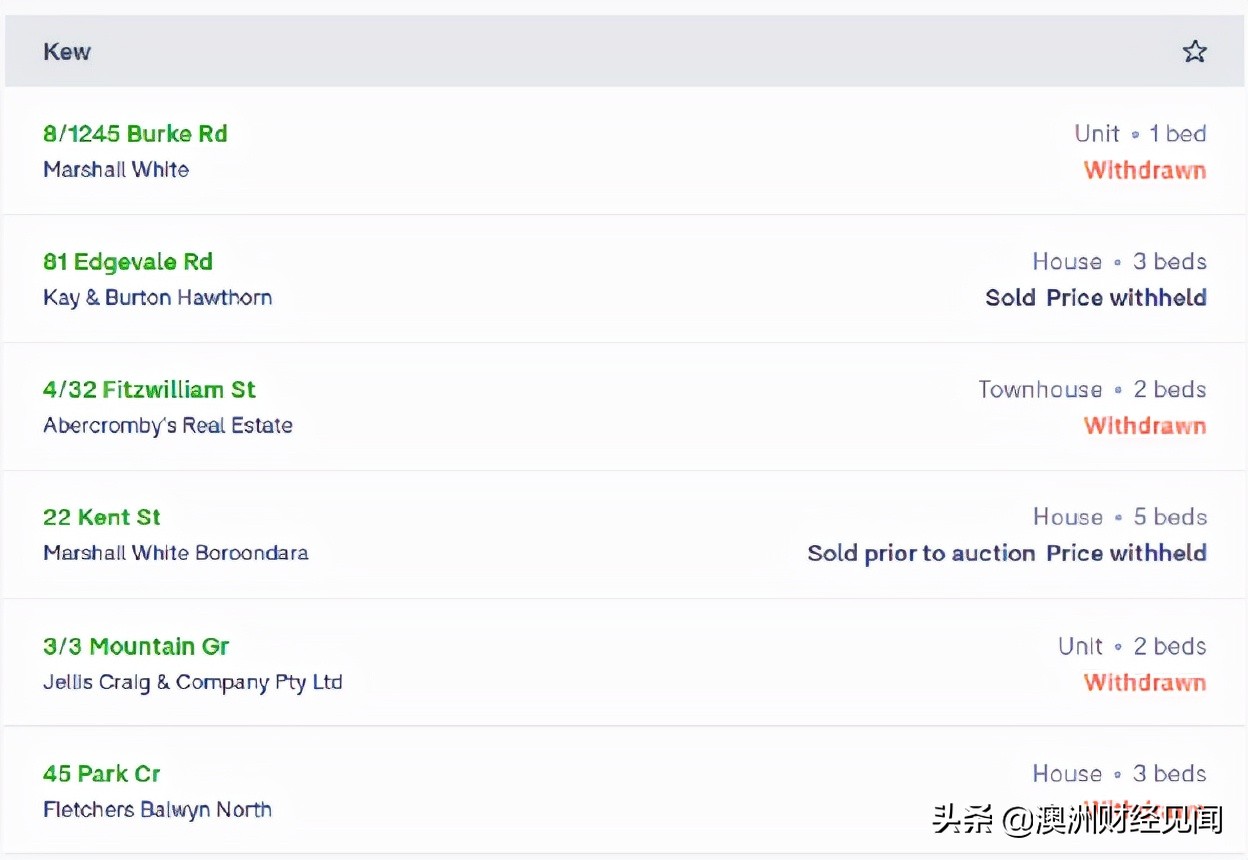1248x860 pixels.
Task: Select the Fletchers Balwyn North agency
Action: tap(157, 810)
